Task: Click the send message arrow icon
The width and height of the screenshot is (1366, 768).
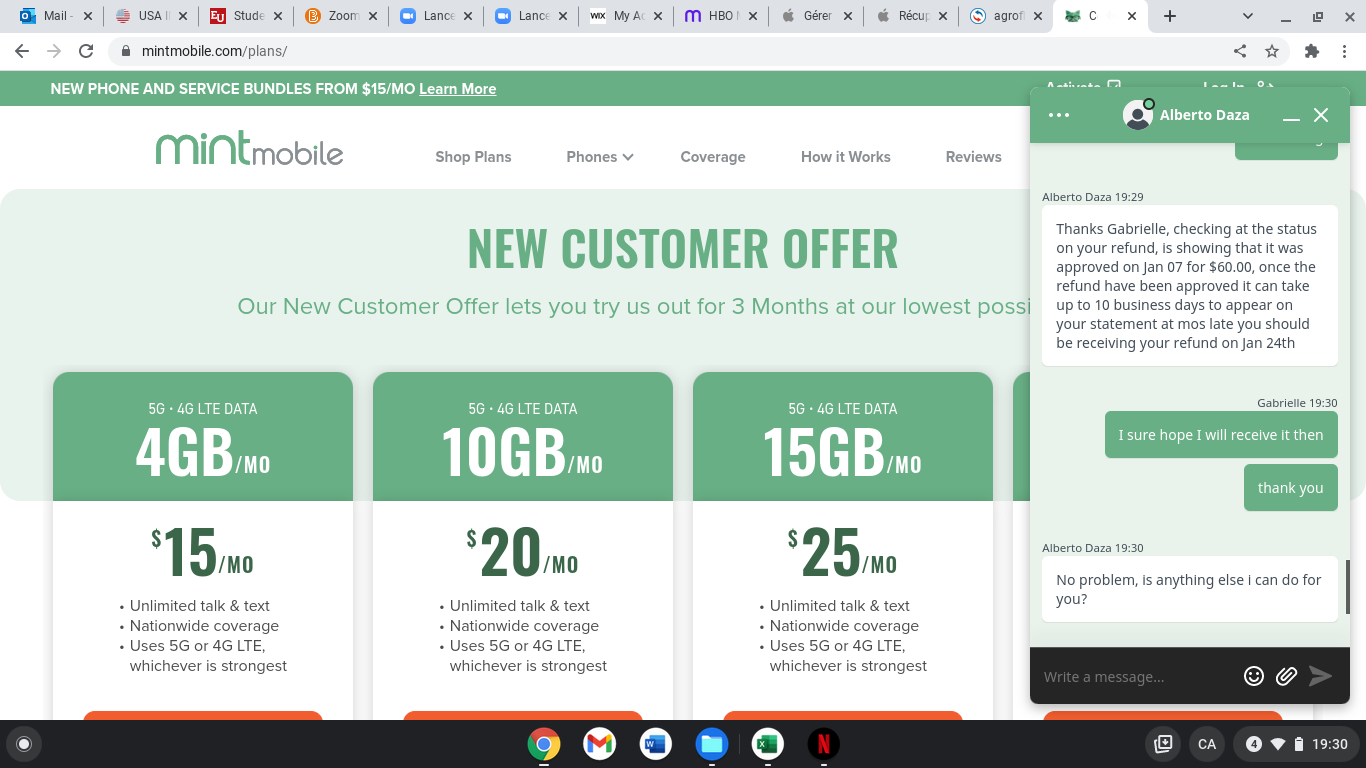Action: (x=1321, y=677)
